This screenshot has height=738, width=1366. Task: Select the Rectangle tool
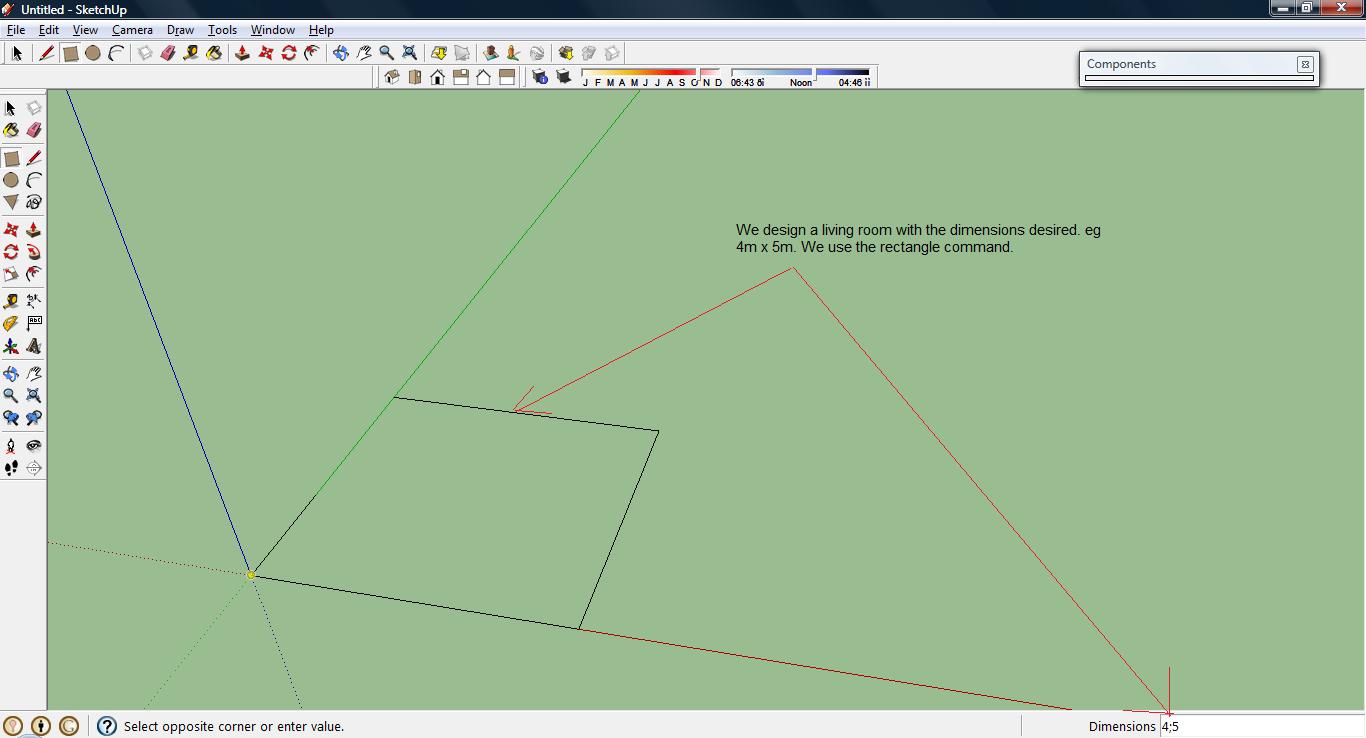click(11, 158)
